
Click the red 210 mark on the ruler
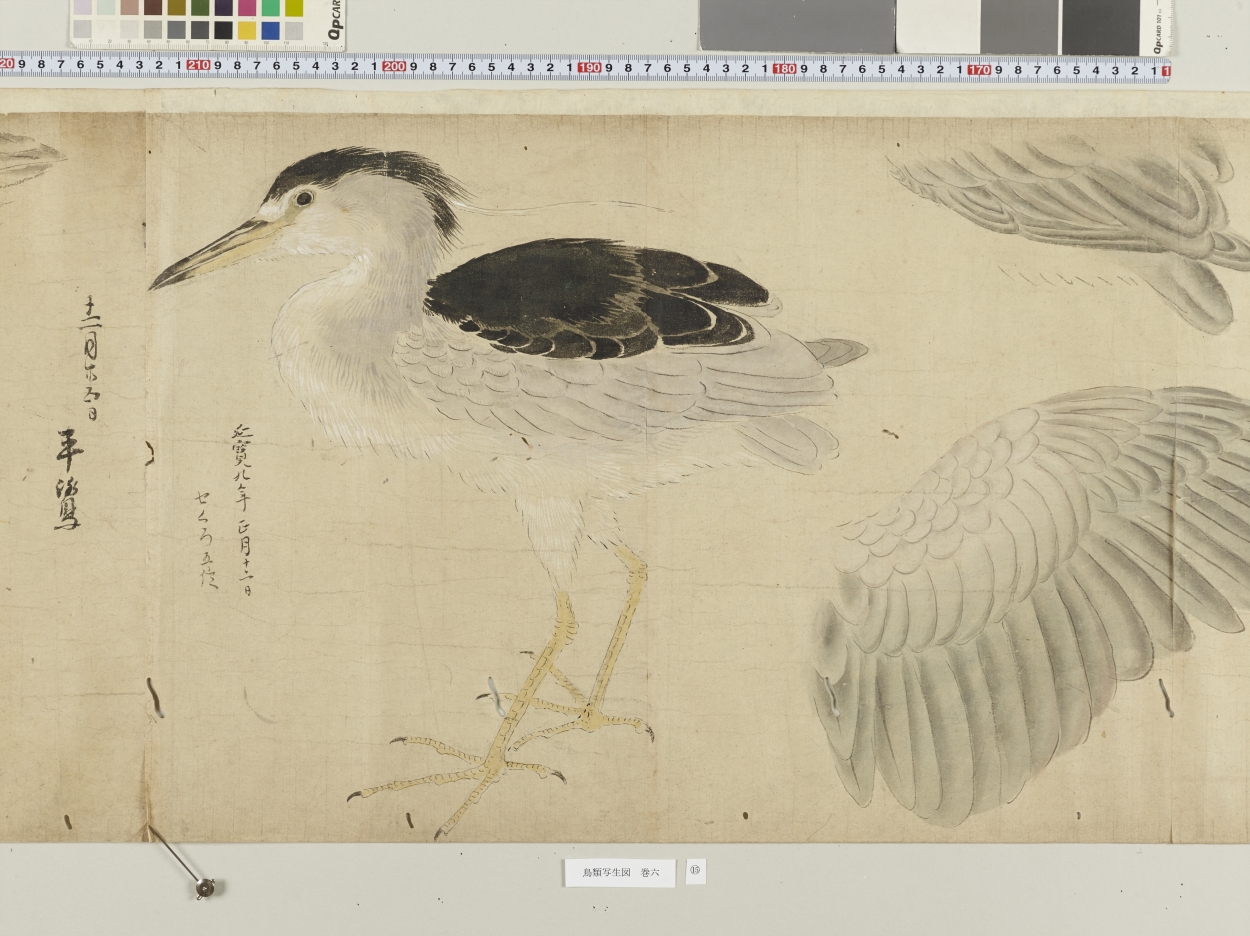point(198,66)
